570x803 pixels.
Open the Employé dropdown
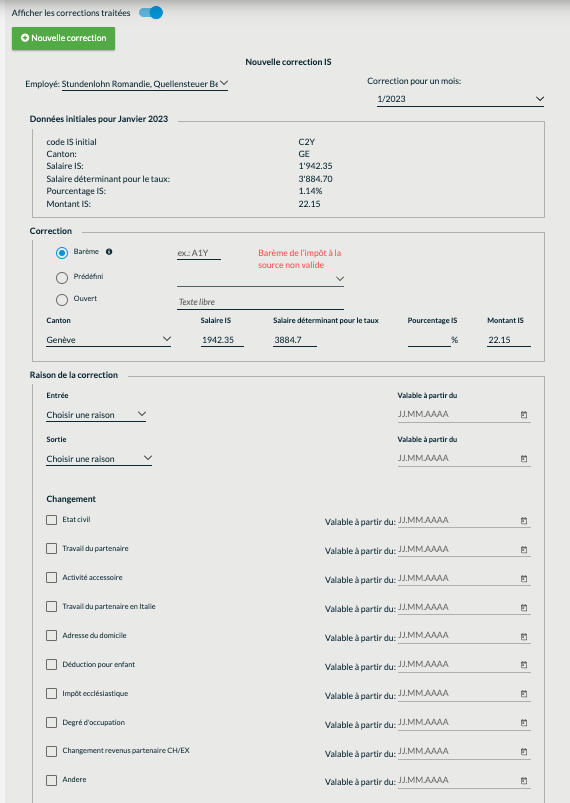(x=145, y=83)
